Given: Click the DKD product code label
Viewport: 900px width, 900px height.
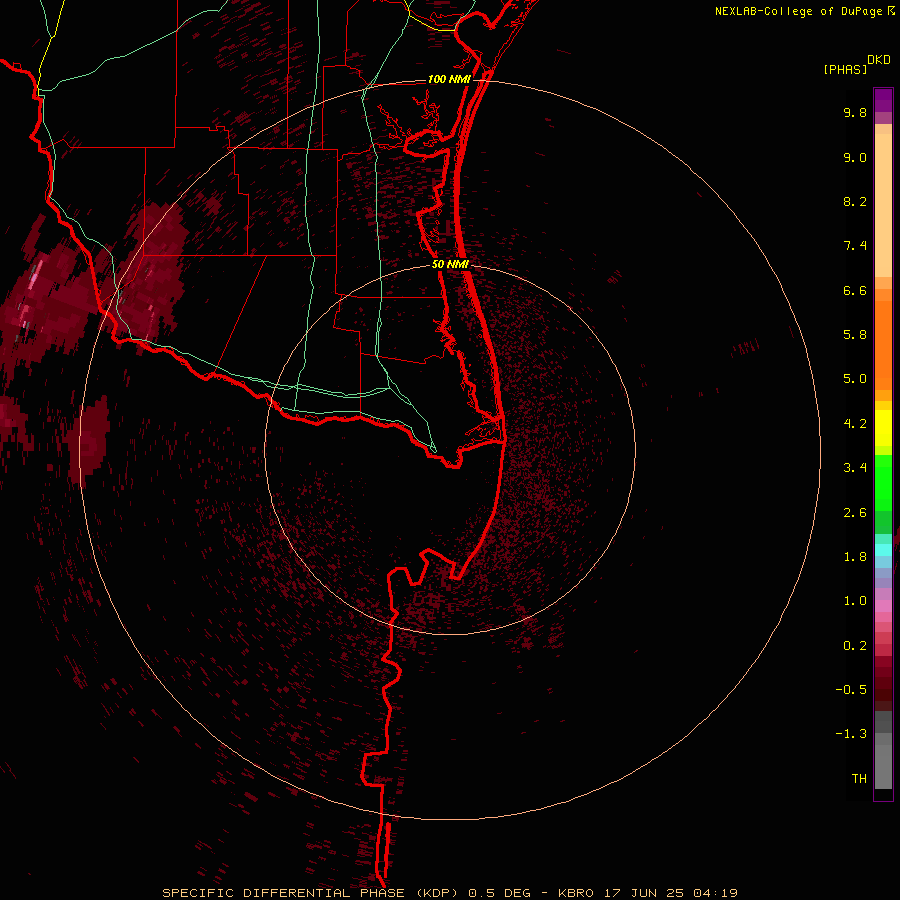Looking at the screenshot, I should point(879,60).
